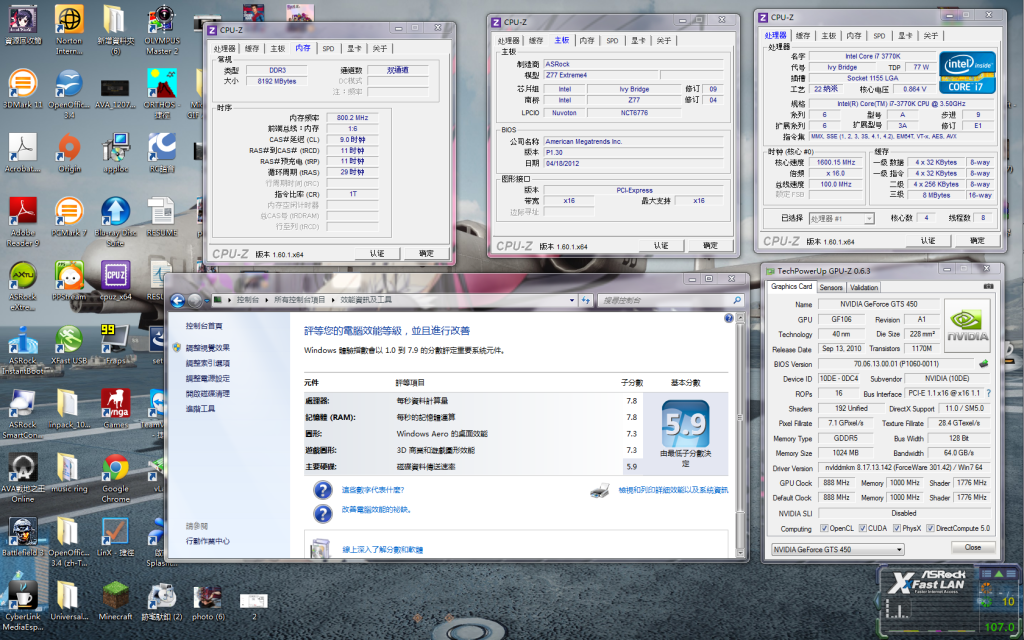Click the NVIDIA logo in GPU-Z
The height and width of the screenshot is (640, 1024).
pos(967,325)
